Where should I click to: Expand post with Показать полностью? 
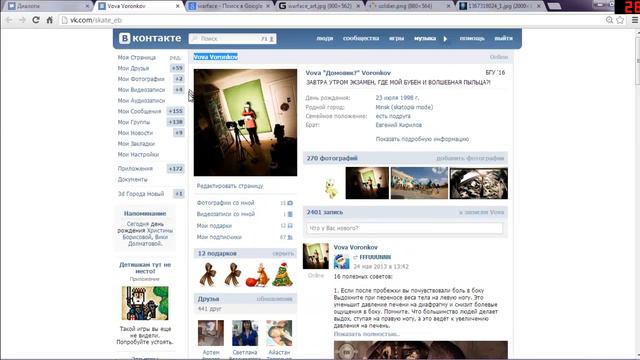367,334
